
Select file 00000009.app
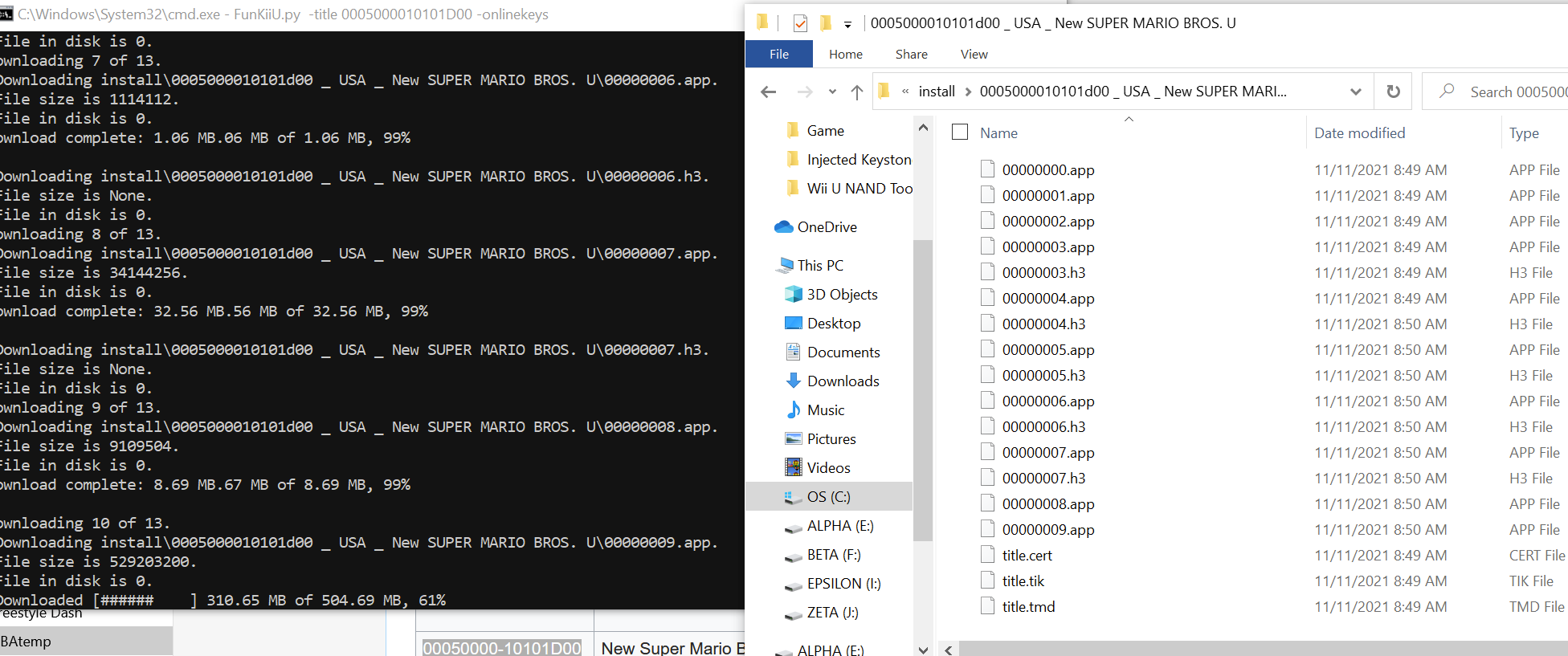pos(1048,530)
